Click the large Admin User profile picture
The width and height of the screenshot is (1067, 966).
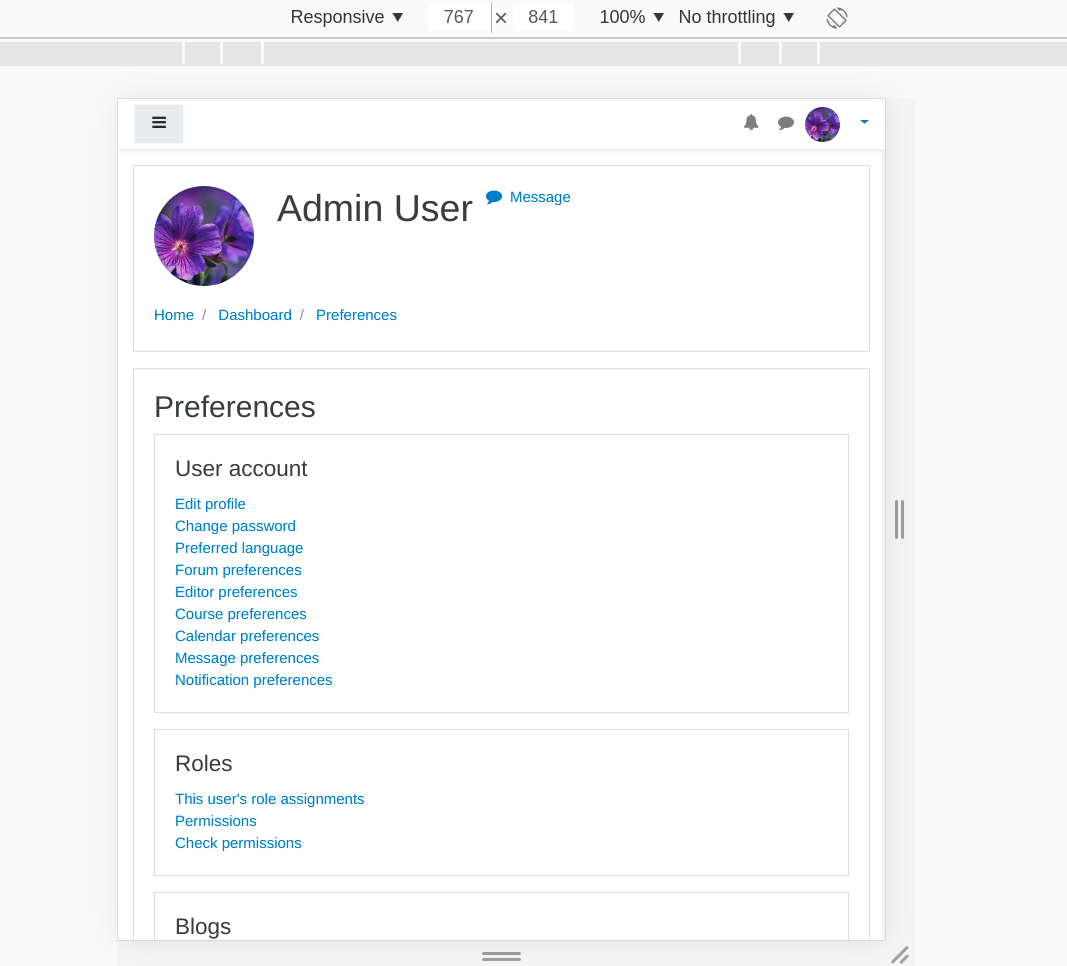(204, 236)
